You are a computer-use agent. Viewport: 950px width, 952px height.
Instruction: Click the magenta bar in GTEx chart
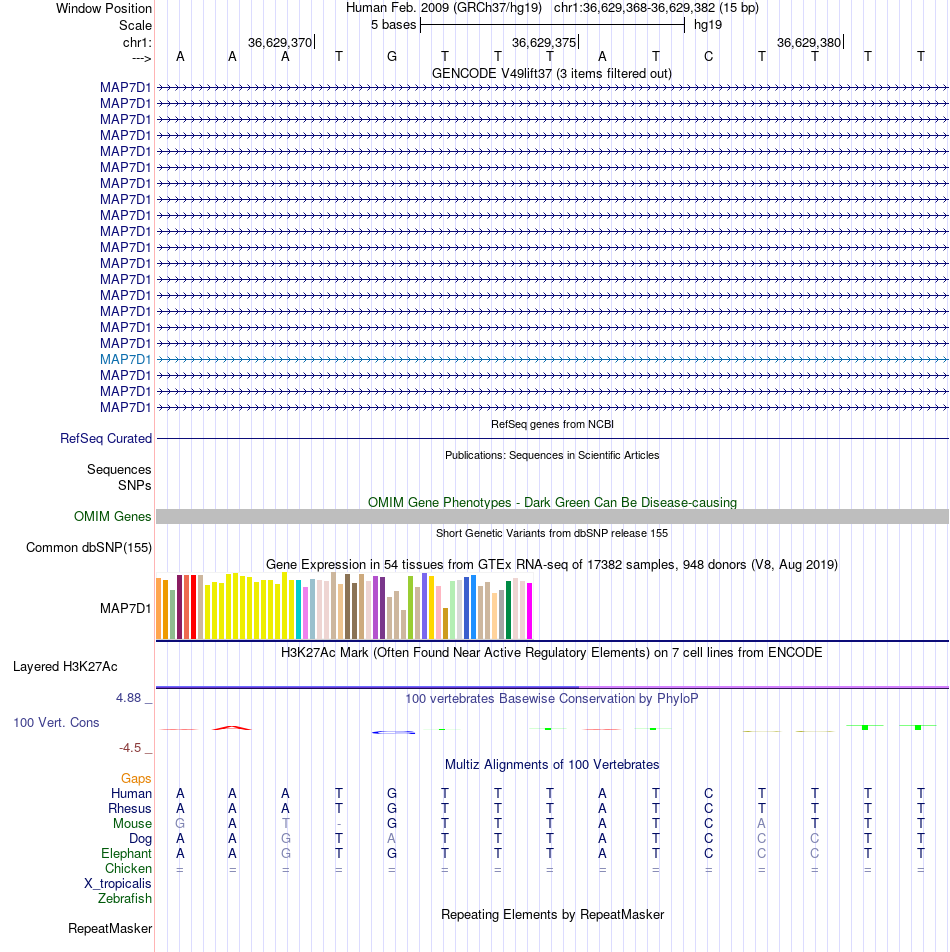click(x=529, y=611)
